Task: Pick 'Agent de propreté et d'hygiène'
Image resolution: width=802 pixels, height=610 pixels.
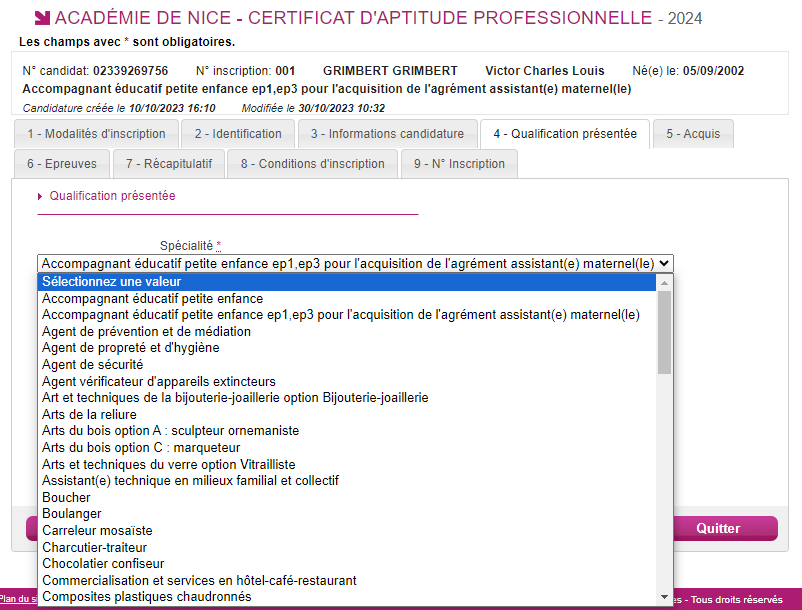Action: [347, 348]
